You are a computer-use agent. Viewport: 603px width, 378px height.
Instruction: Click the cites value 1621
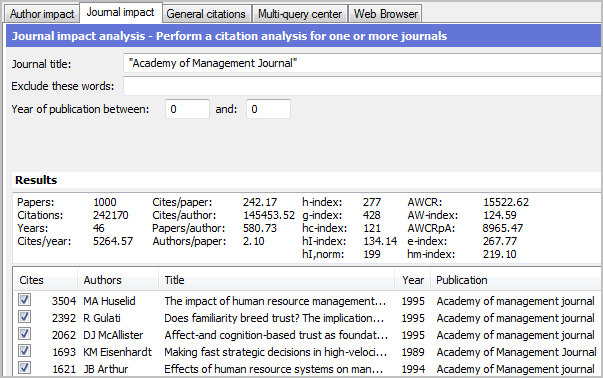(x=64, y=369)
